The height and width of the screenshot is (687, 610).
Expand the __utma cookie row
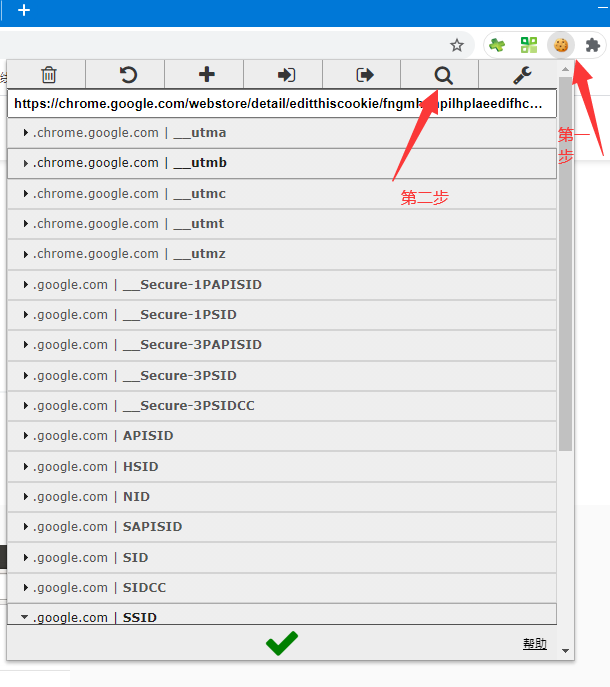tap(282, 133)
